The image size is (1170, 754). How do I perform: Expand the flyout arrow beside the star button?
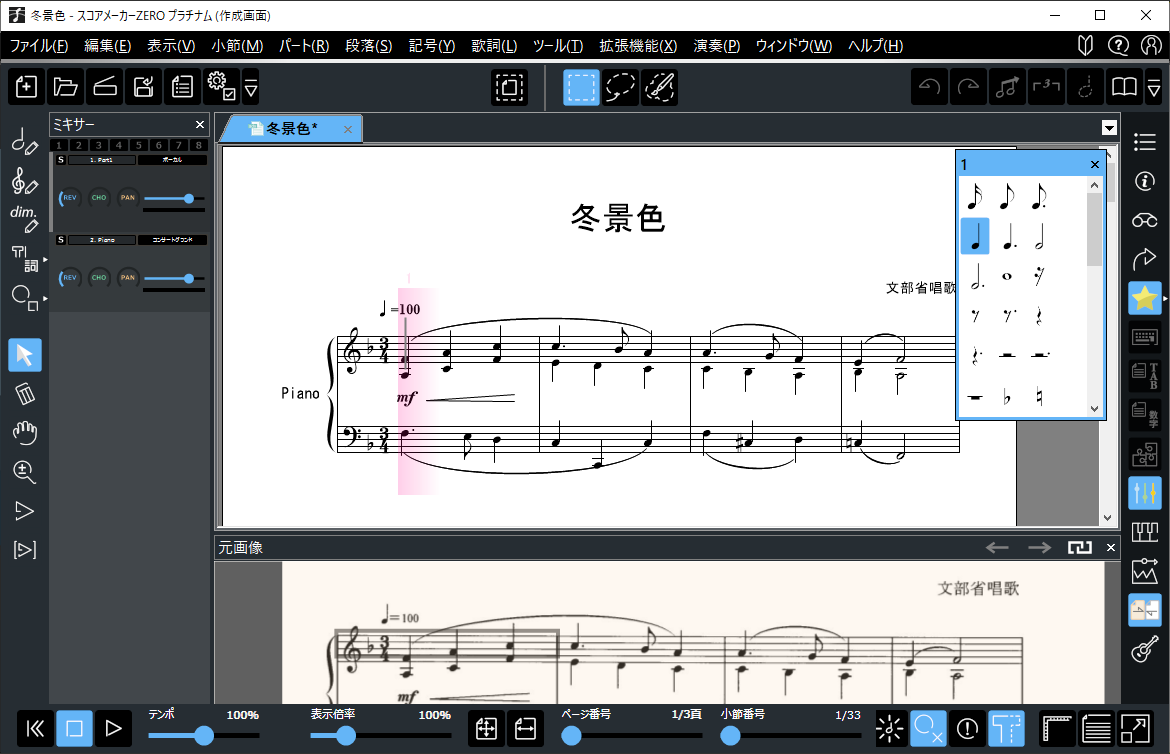pyautogui.click(x=1165, y=298)
